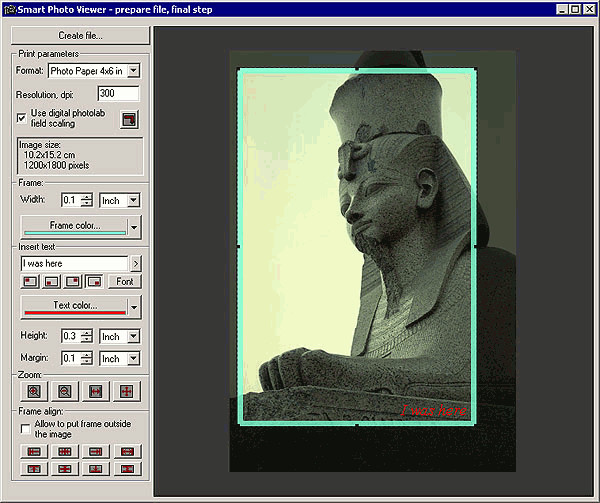This screenshot has height=503, width=600.
Task: Increase text Margin with the up spinner
Action: tap(87, 355)
